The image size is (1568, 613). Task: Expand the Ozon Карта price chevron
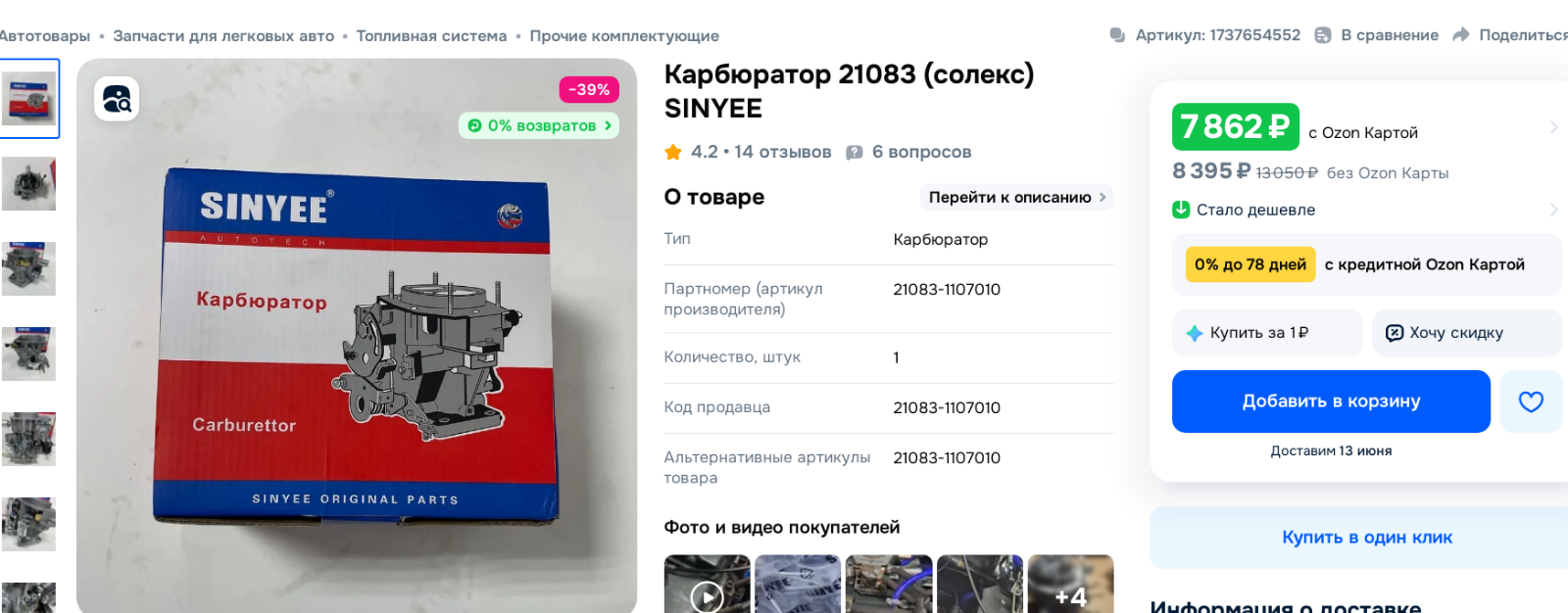pos(1554,127)
